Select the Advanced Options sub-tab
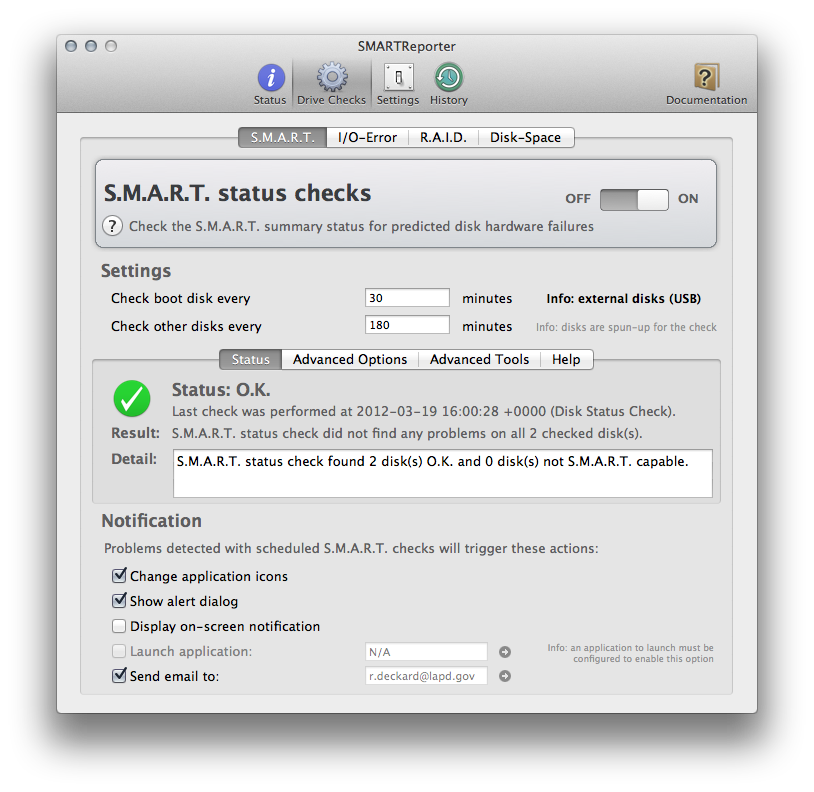Viewport: 814px width, 792px height. pos(350,360)
